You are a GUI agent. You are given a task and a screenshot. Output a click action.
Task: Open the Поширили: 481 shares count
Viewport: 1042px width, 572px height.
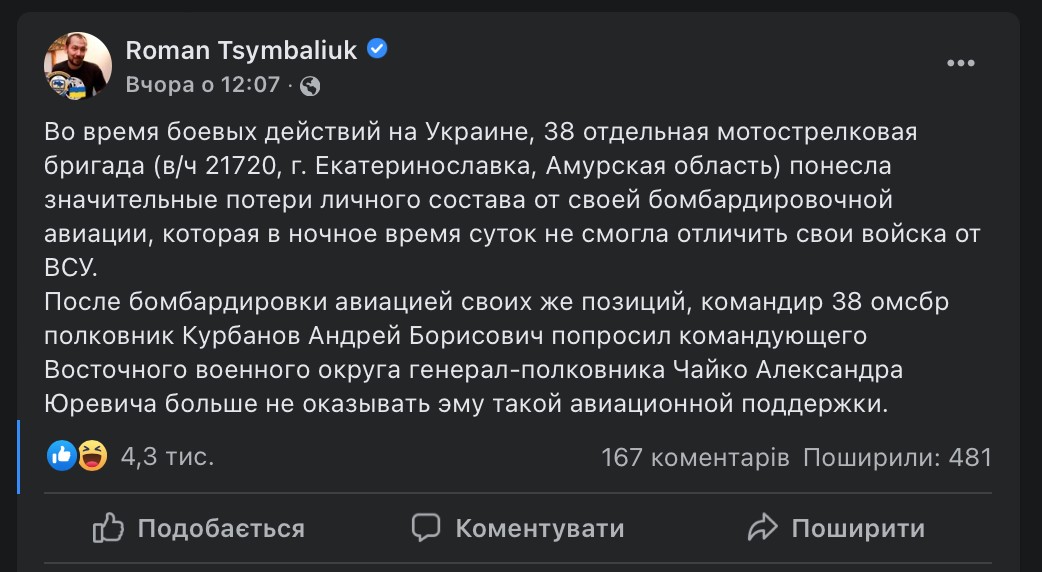tap(897, 457)
